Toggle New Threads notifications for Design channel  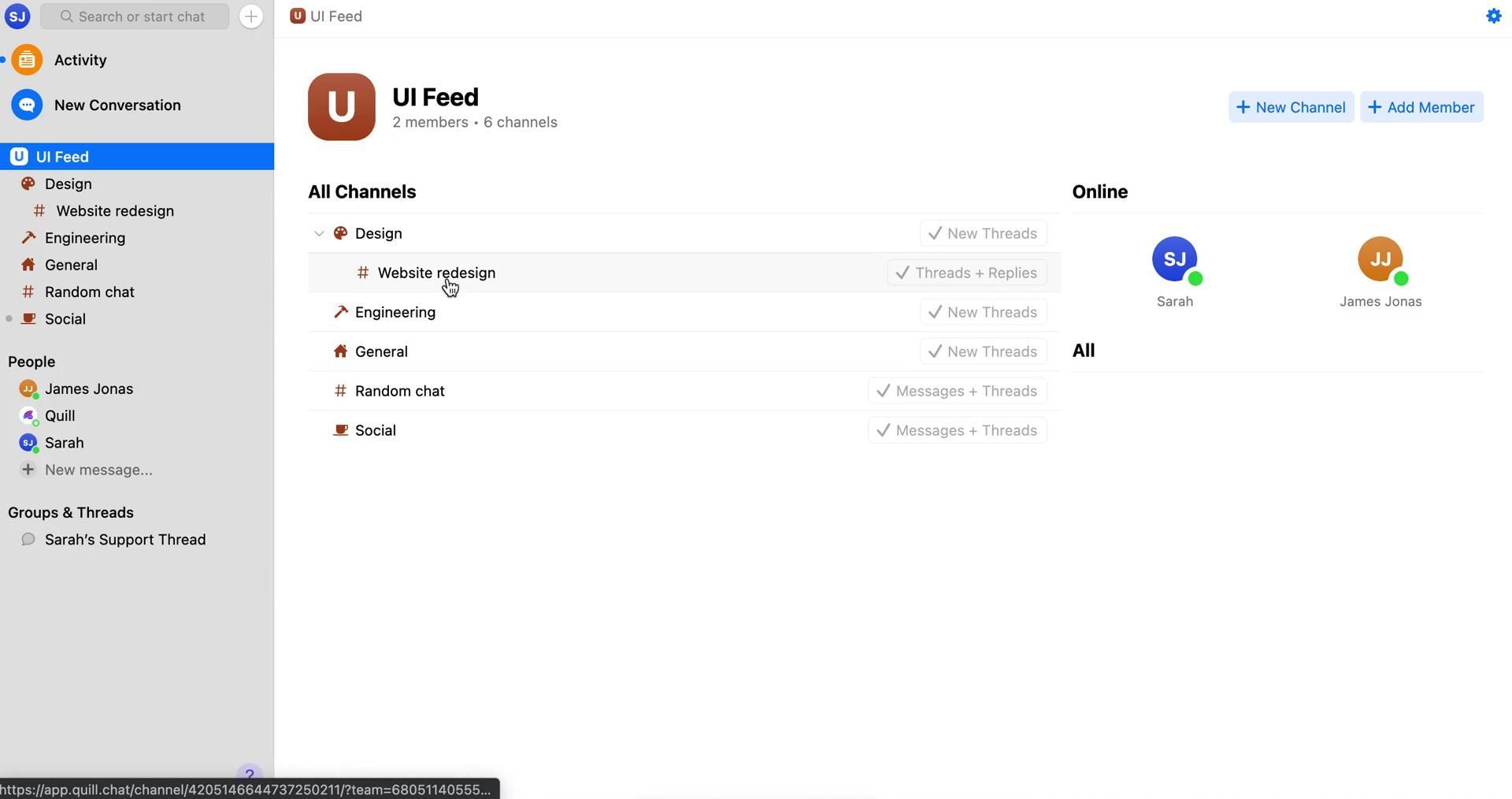coord(983,233)
